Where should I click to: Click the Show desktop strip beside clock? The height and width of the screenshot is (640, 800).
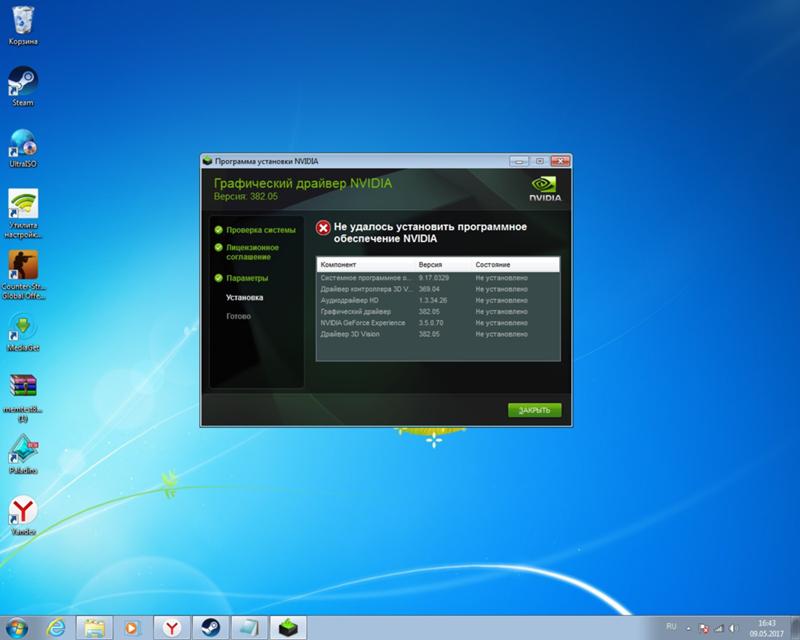point(796,628)
